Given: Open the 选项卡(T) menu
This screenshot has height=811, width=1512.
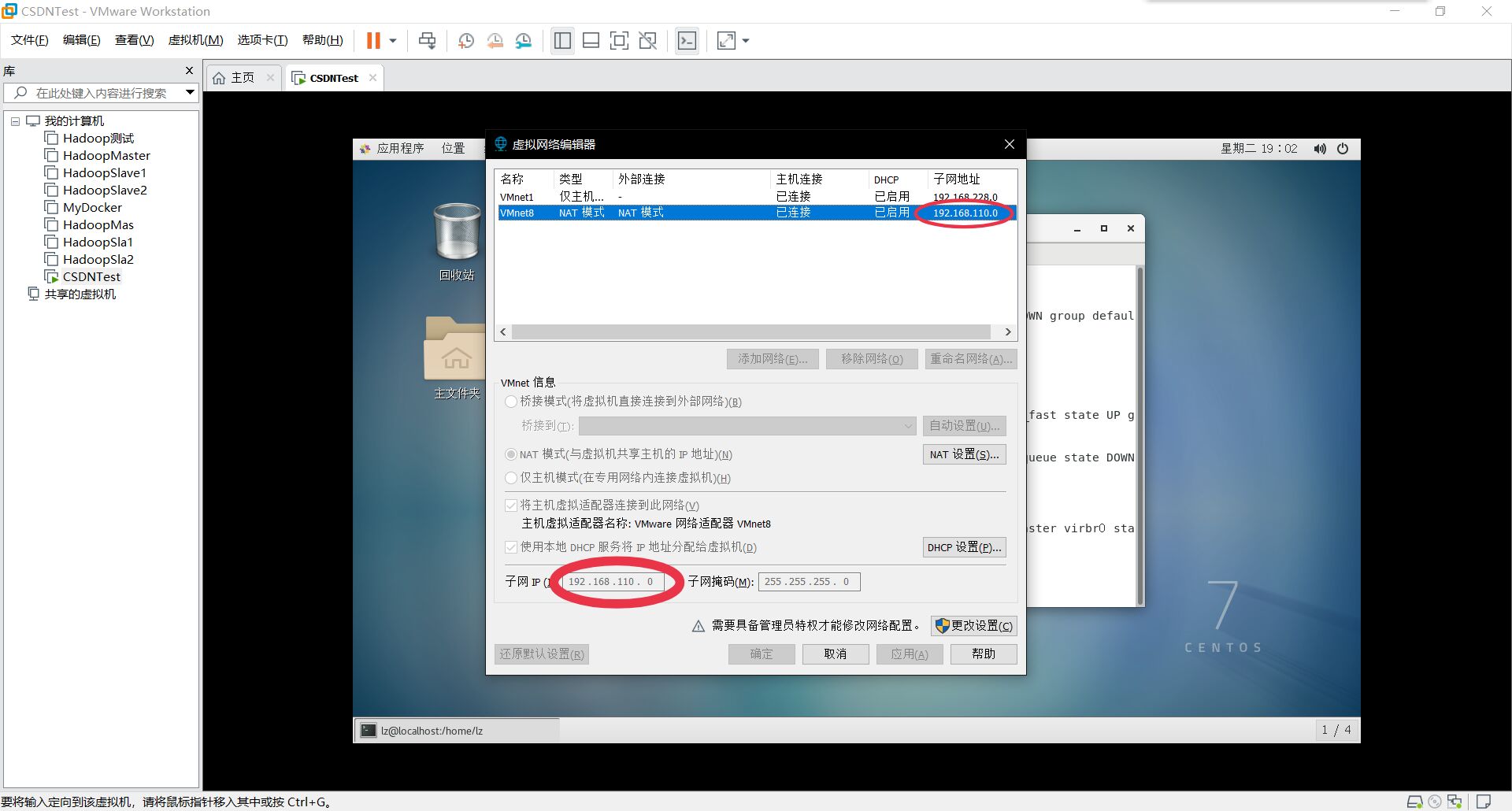Looking at the screenshot, I should tap(262, 40).
